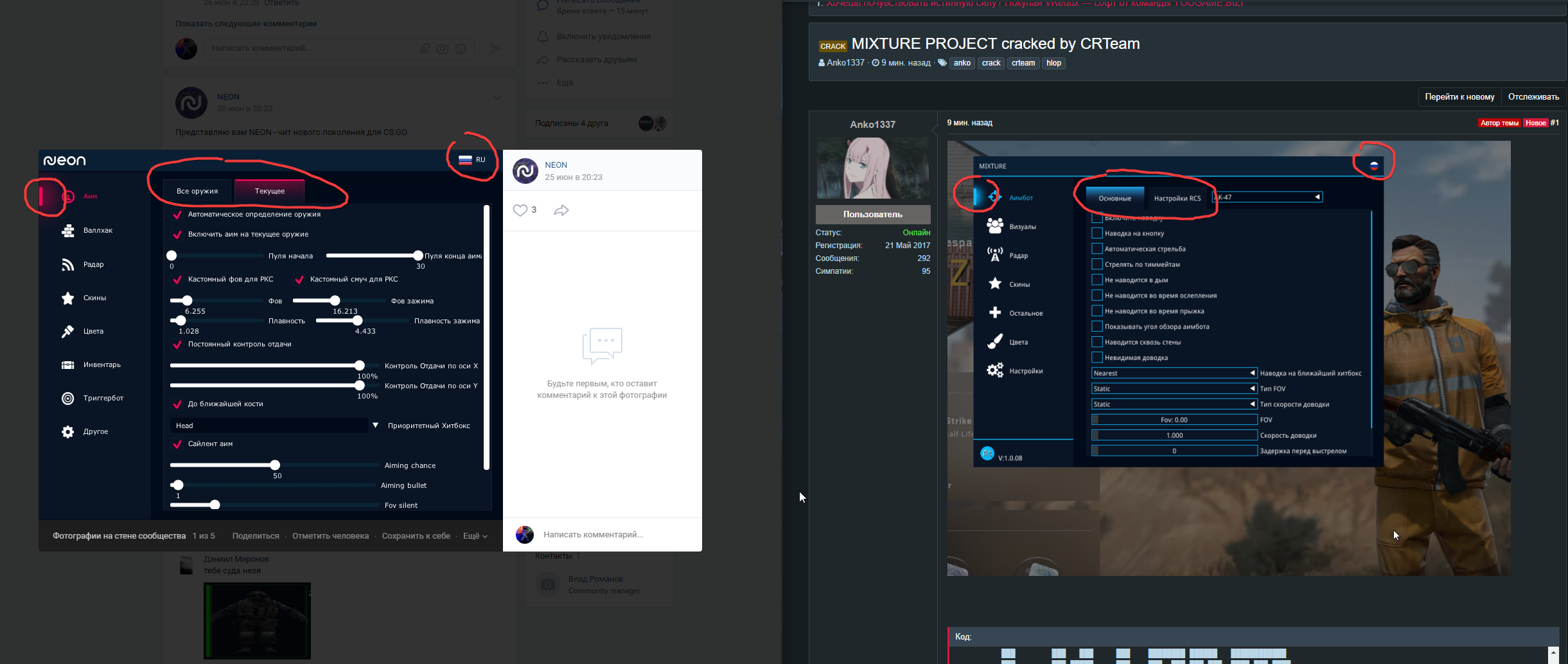
Task: Open the Настройки gears icon in MIXTURE
Action: tap(995, 370)
